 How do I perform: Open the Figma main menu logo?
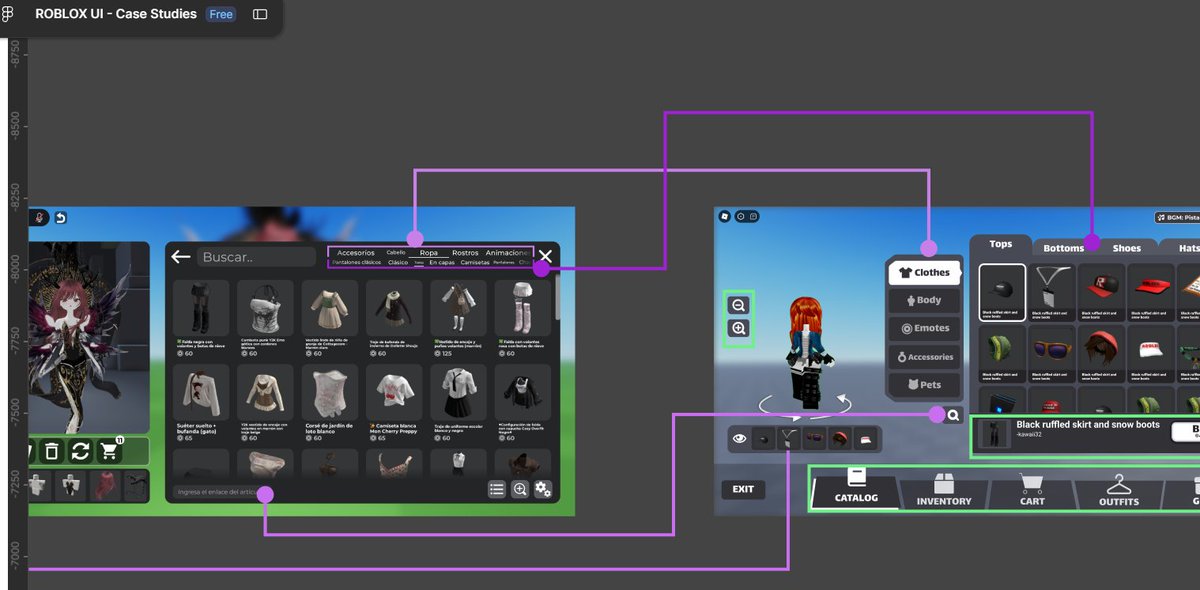[8, 15]
